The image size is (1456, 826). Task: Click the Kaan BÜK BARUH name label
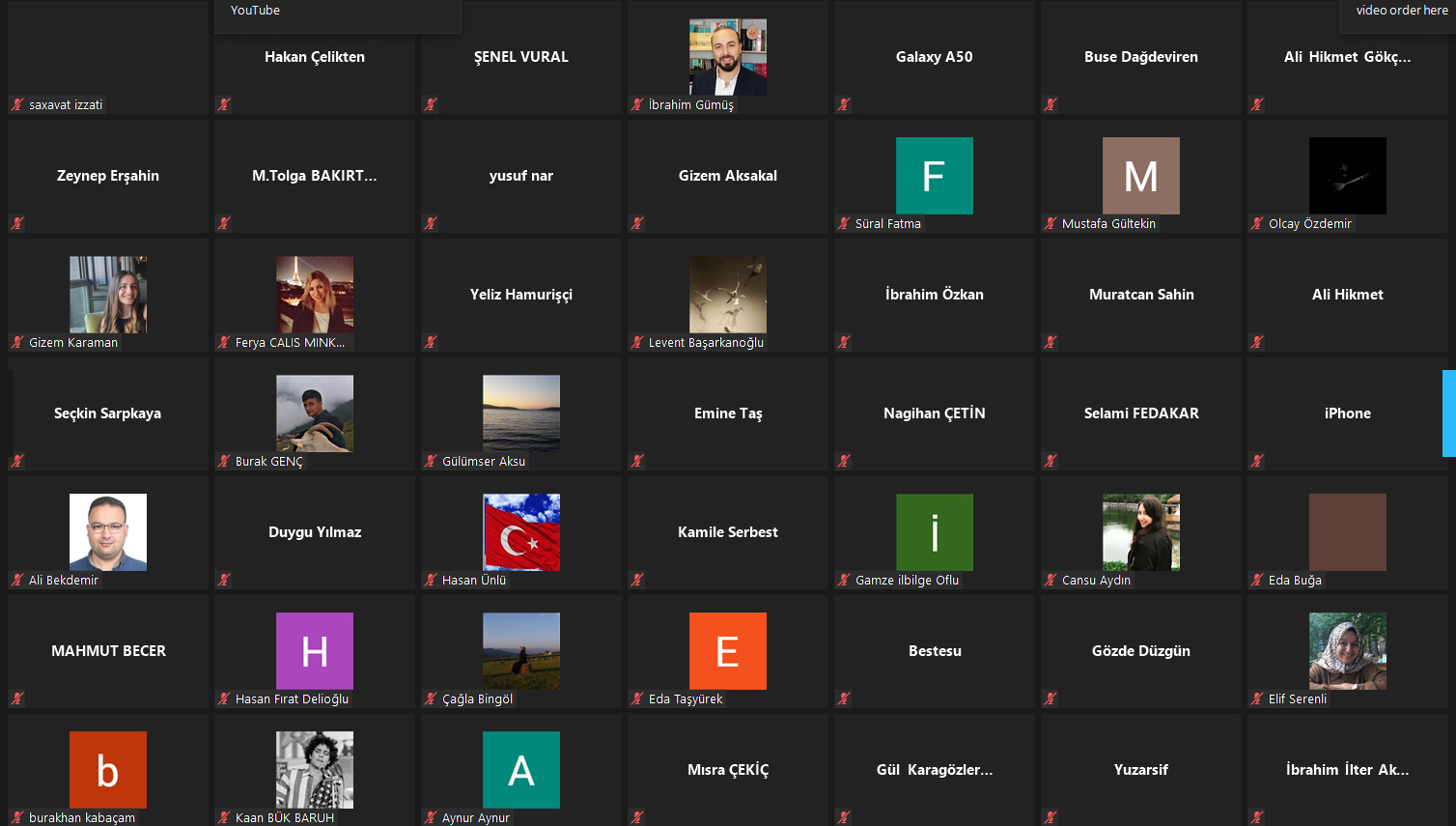[284, 817]
